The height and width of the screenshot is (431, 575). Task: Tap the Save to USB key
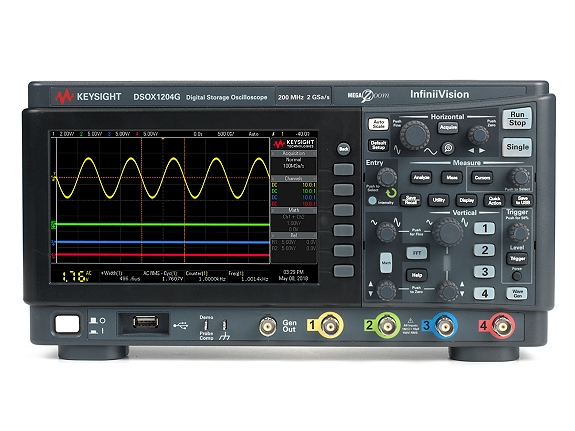pyautogui.click(x=522, y=200)
